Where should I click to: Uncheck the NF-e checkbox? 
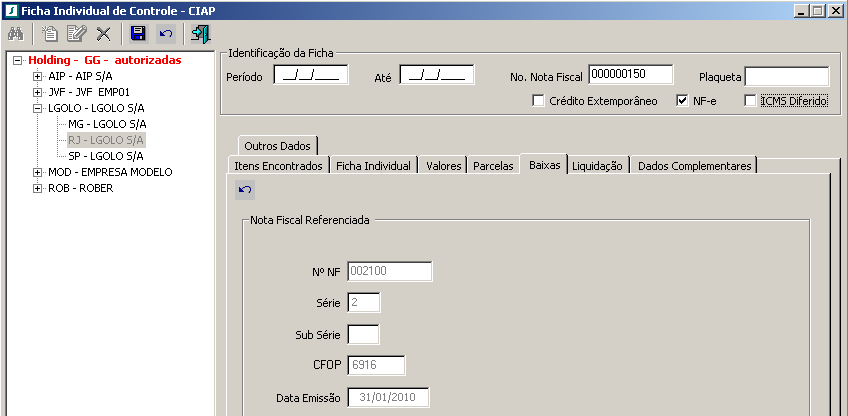(683, 101)
